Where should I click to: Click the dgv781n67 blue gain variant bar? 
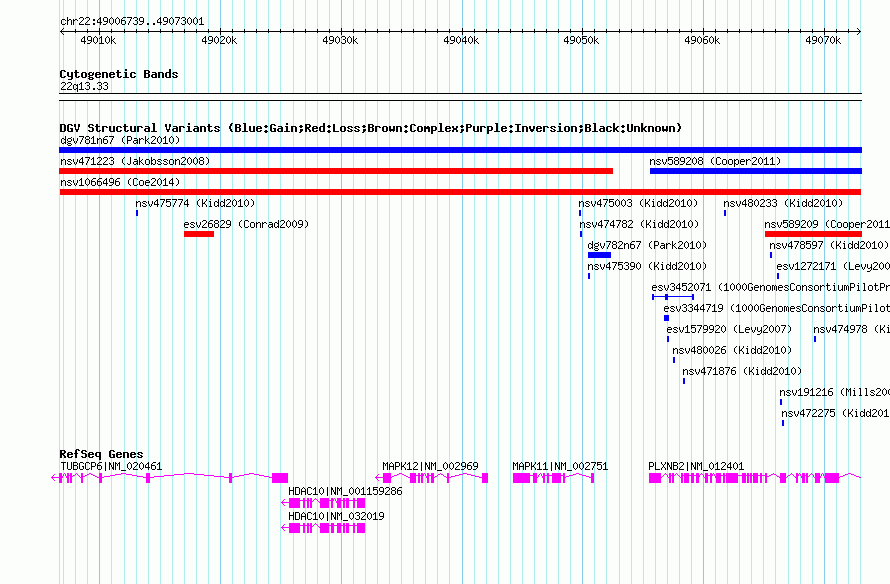[460, 150]
